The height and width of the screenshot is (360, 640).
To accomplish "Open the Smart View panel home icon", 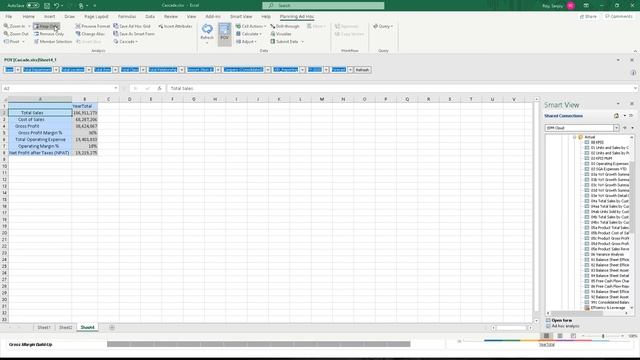I will coord(616,116).
